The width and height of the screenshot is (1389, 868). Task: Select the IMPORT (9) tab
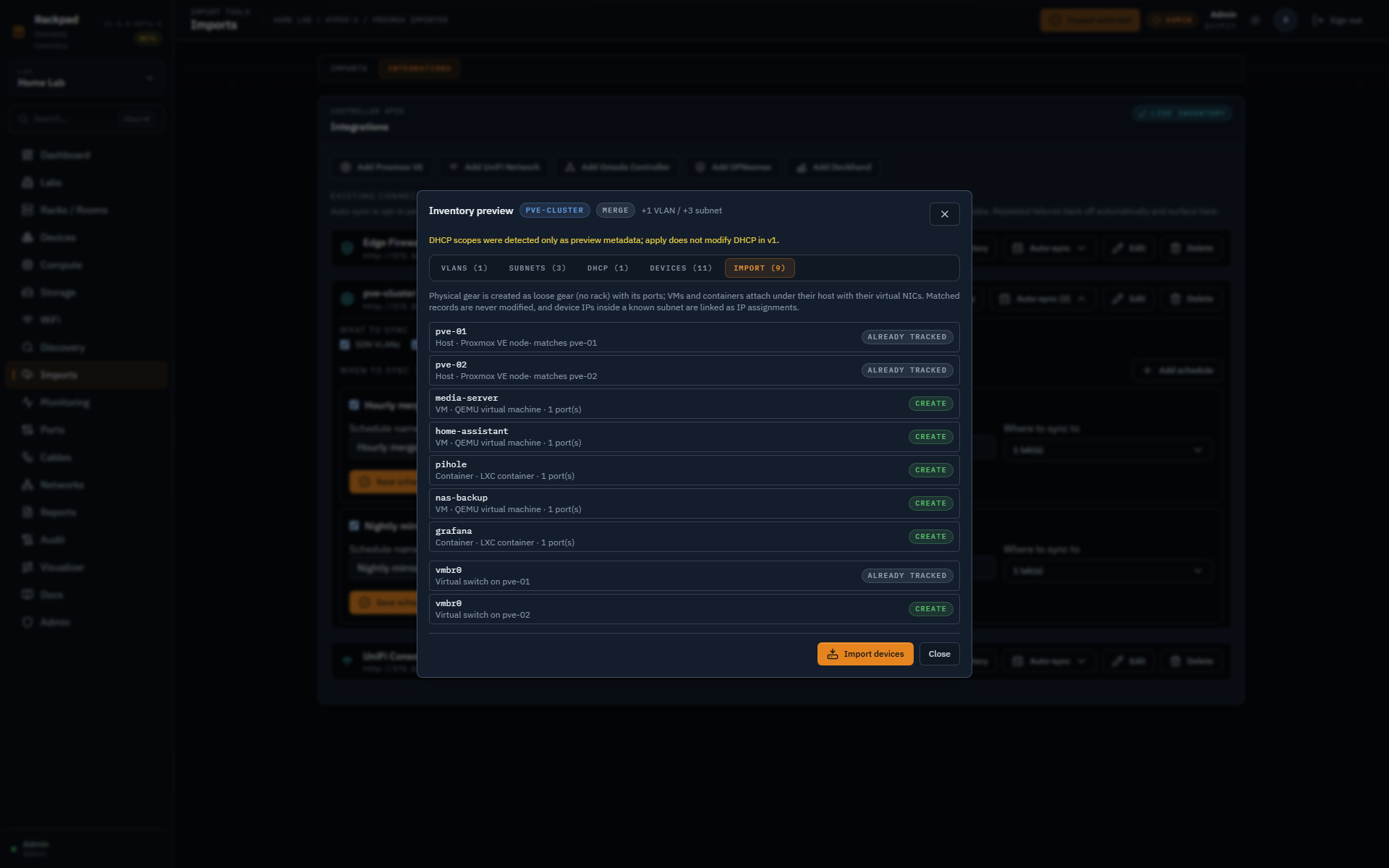click(760, 268)
